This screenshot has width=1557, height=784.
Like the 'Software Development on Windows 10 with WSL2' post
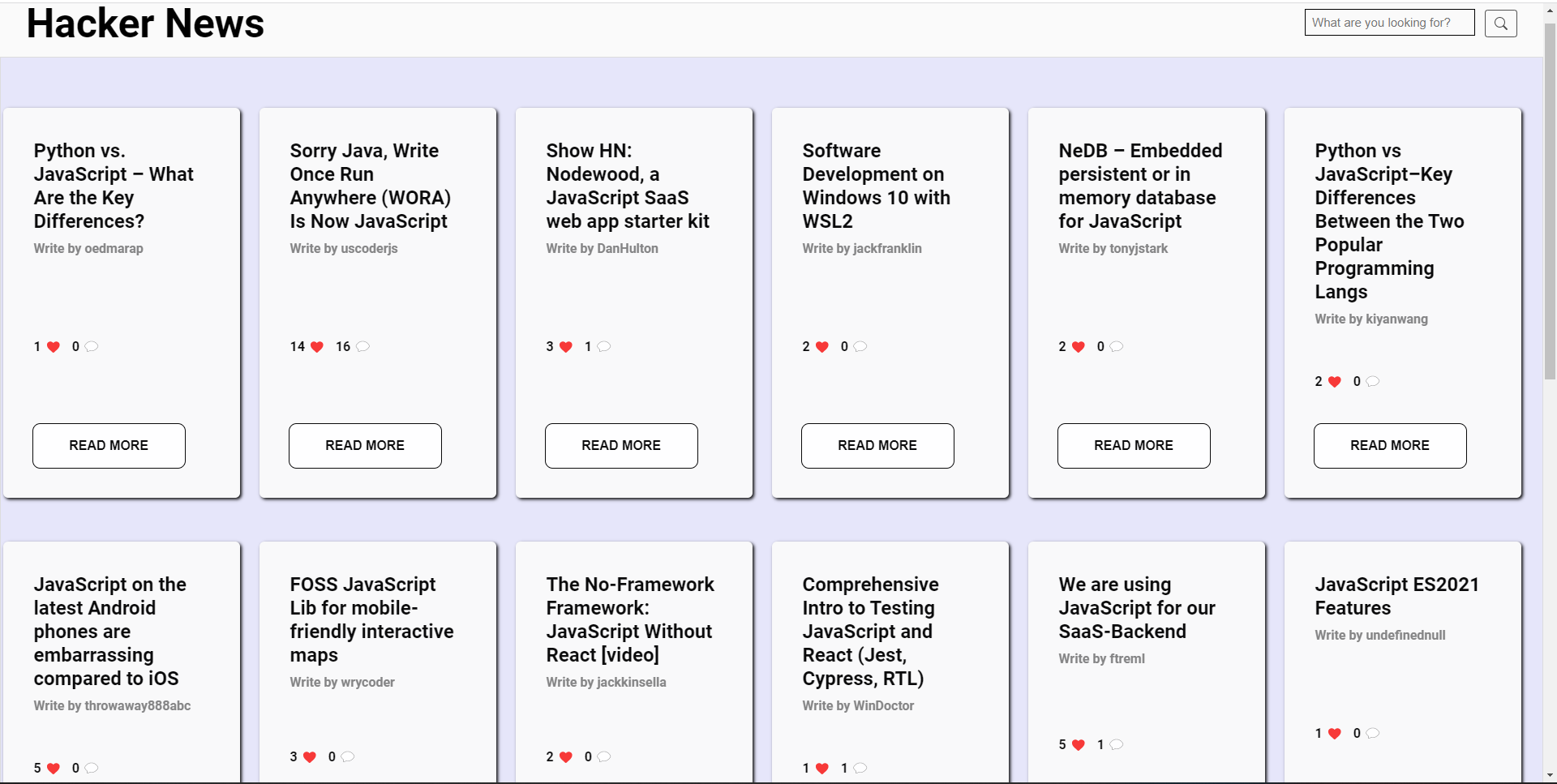point(822,347)
